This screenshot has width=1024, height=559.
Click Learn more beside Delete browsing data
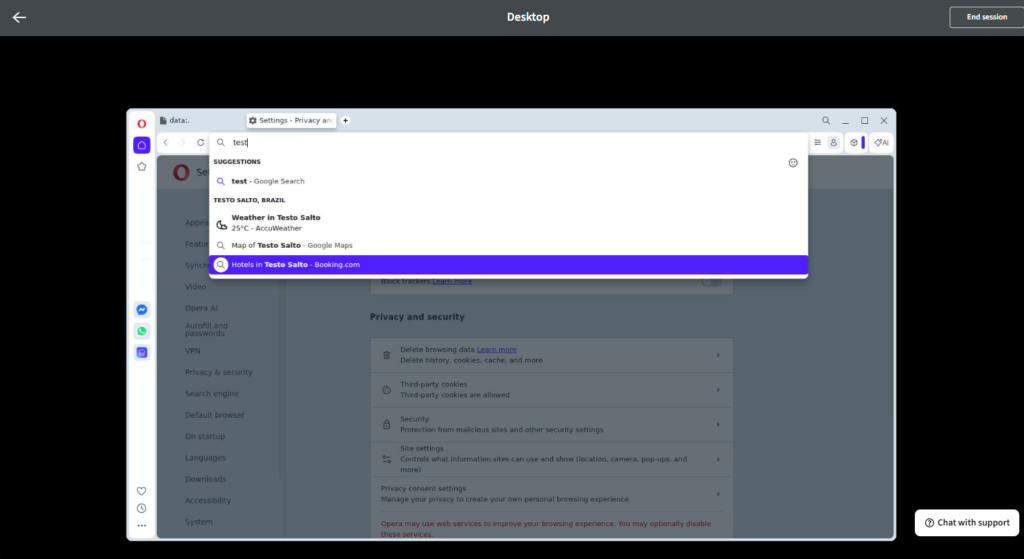pos(497,350)
